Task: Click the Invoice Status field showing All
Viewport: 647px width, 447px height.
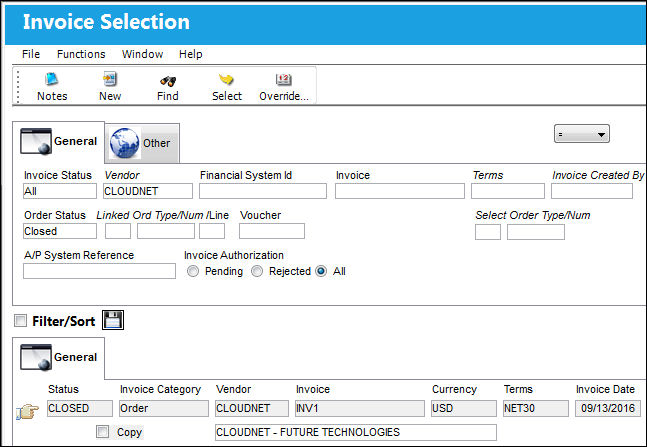Action: click(60, 191)
